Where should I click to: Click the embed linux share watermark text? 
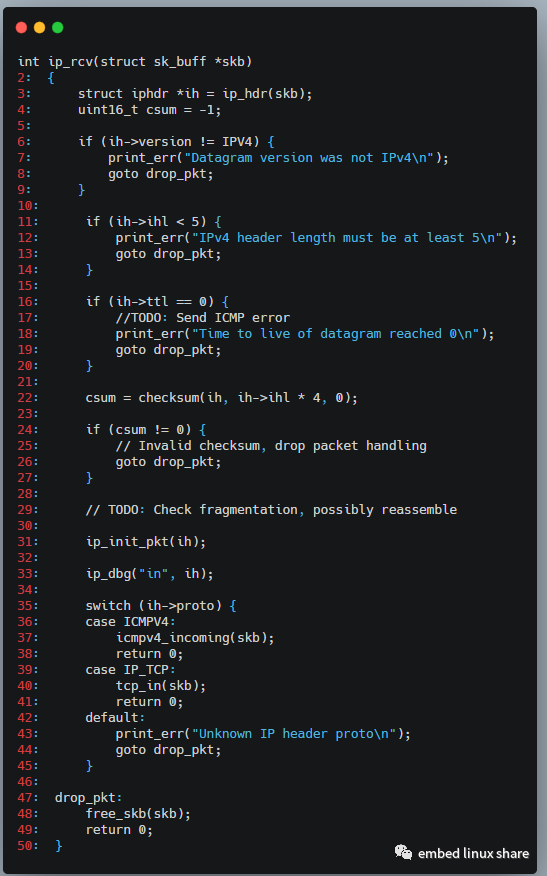(x=473, y=854)
